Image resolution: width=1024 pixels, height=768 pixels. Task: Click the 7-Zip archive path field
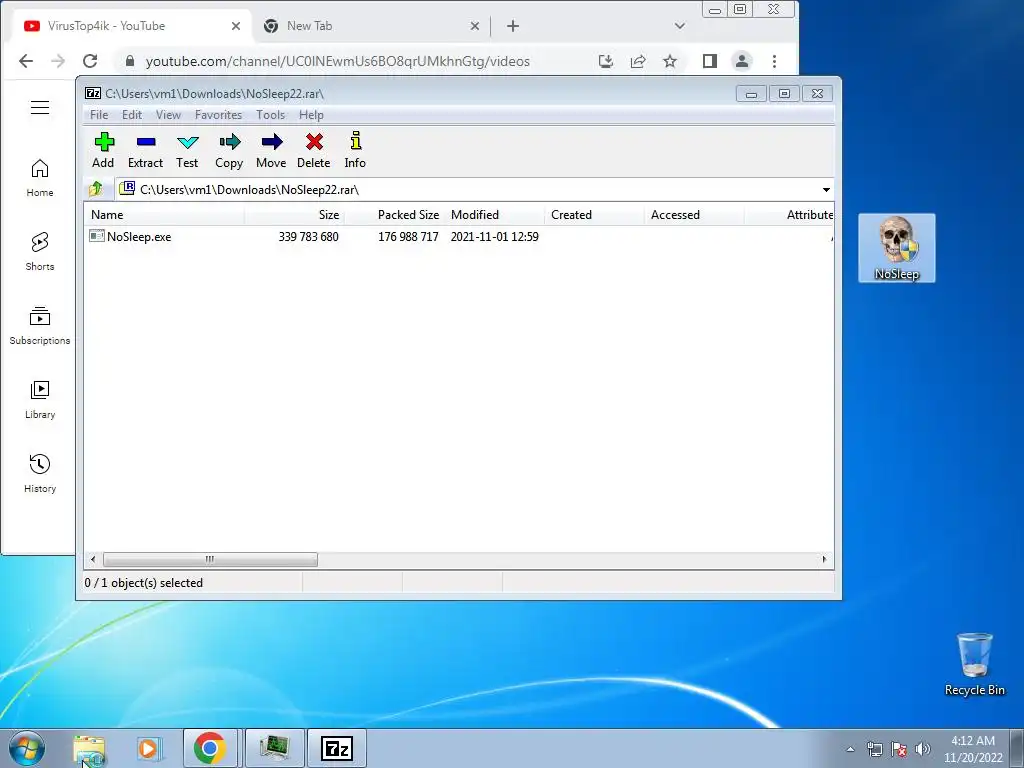point(467,190)
